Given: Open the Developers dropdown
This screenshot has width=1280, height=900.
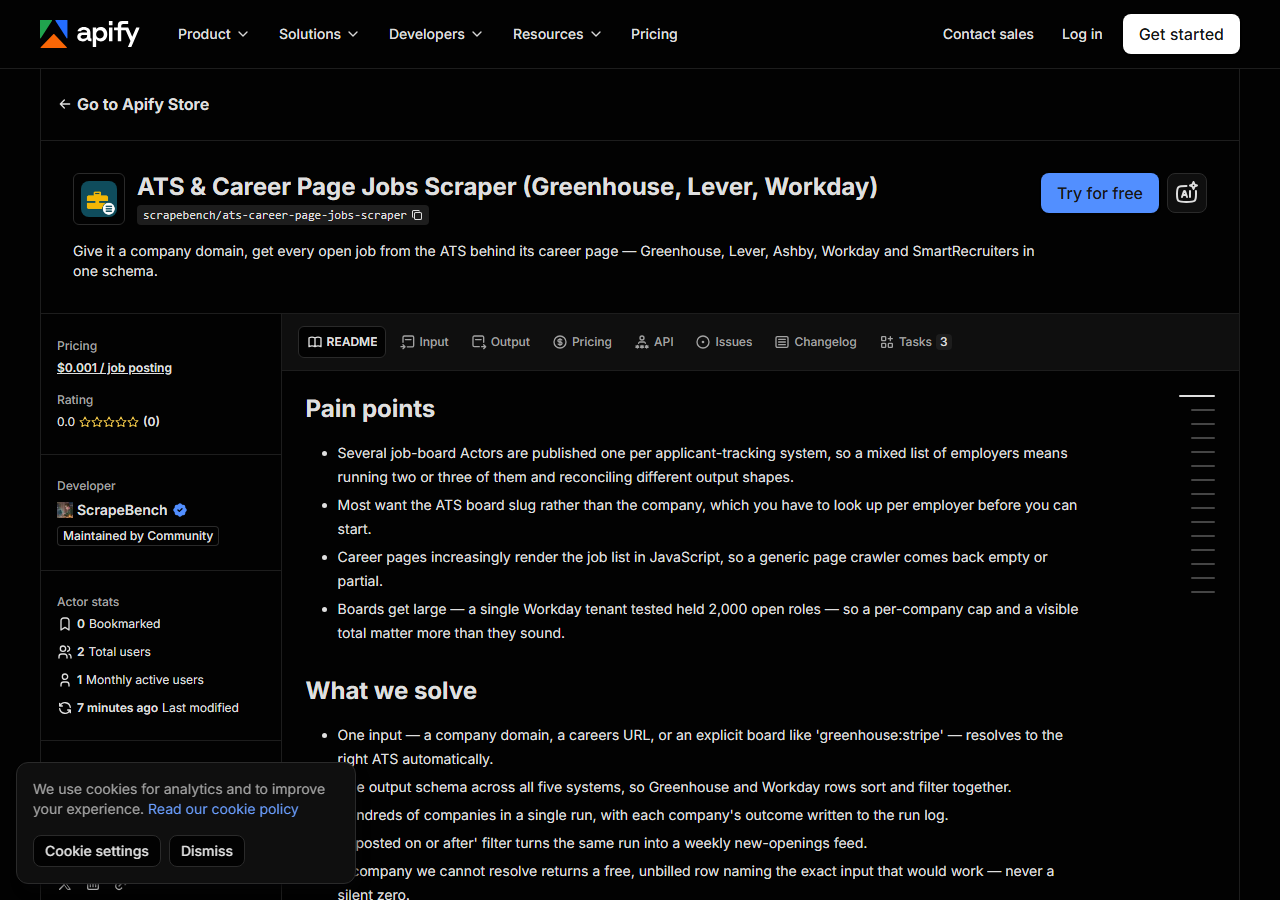Looking at the screenshot, I should tap(436, 34).
